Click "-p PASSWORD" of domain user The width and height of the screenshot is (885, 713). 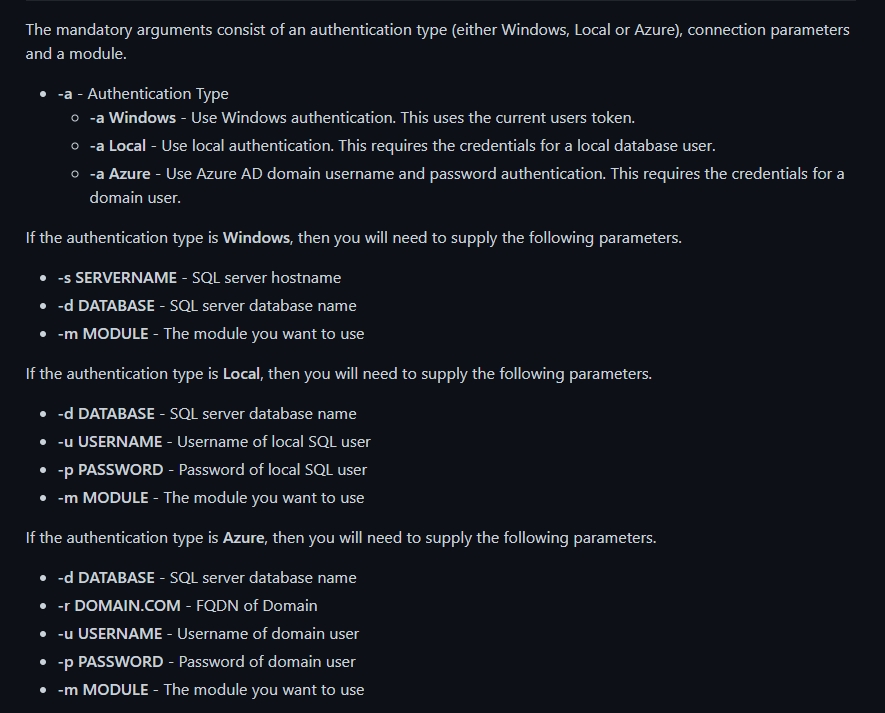point(110,662)
